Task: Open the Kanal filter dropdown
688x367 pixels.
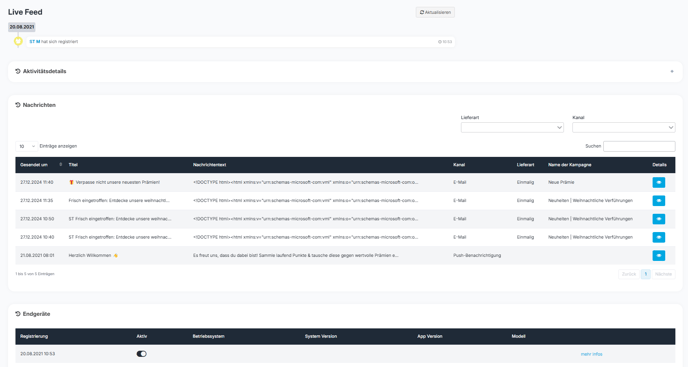Action: pyautogui.click(x=624, y=127)
